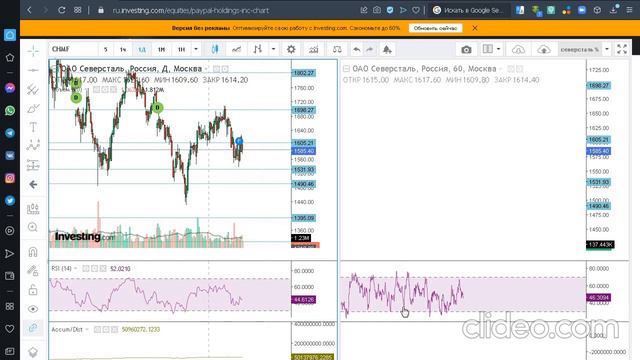Expand the chart style dropdown arrow
The height and width of the screenshot is (360, 640).
coord(273,49)
